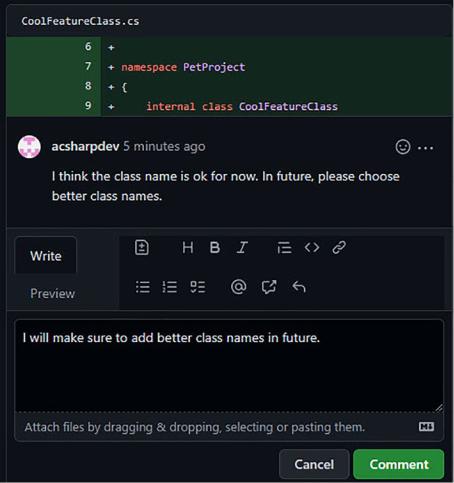Click the add suggestion icon in toolbar
The width and height of the screenshot is (454, 483).
pyautogui.click(x=142, y=248)
